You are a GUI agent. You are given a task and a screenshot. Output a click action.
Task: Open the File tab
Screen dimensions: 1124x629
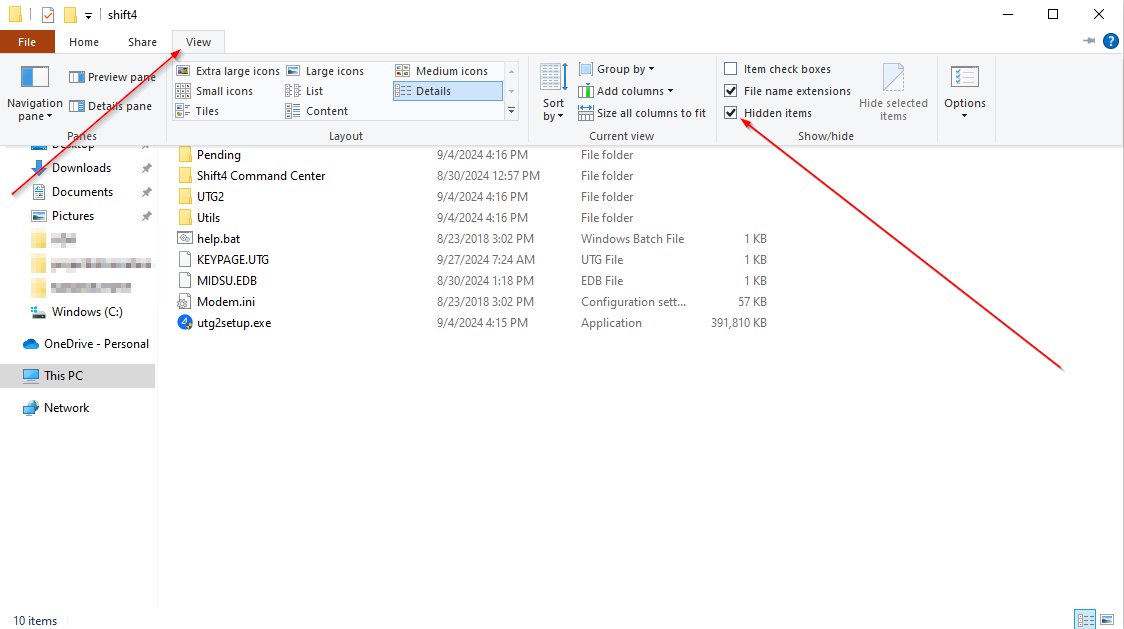[27, 42]
